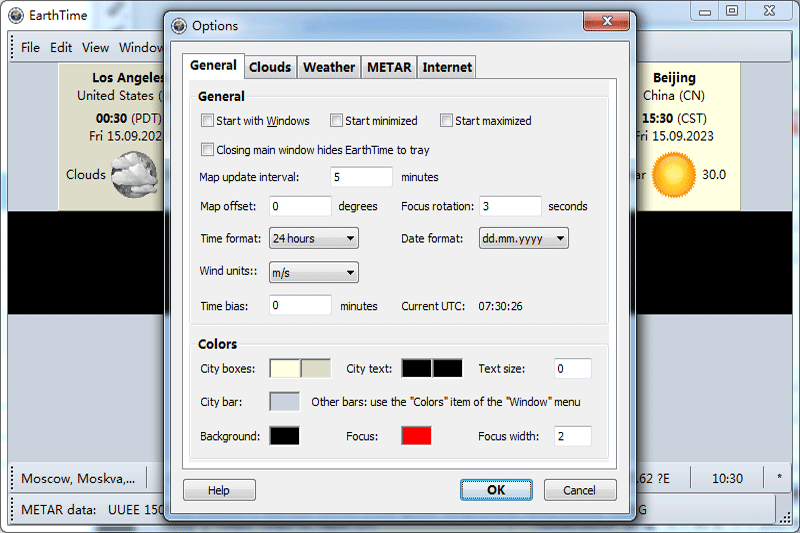Image resolution: width=800 pixels, height=533 pixels.
Task: Click the Options dialog title icon
Action: click(x=178, y=26)
